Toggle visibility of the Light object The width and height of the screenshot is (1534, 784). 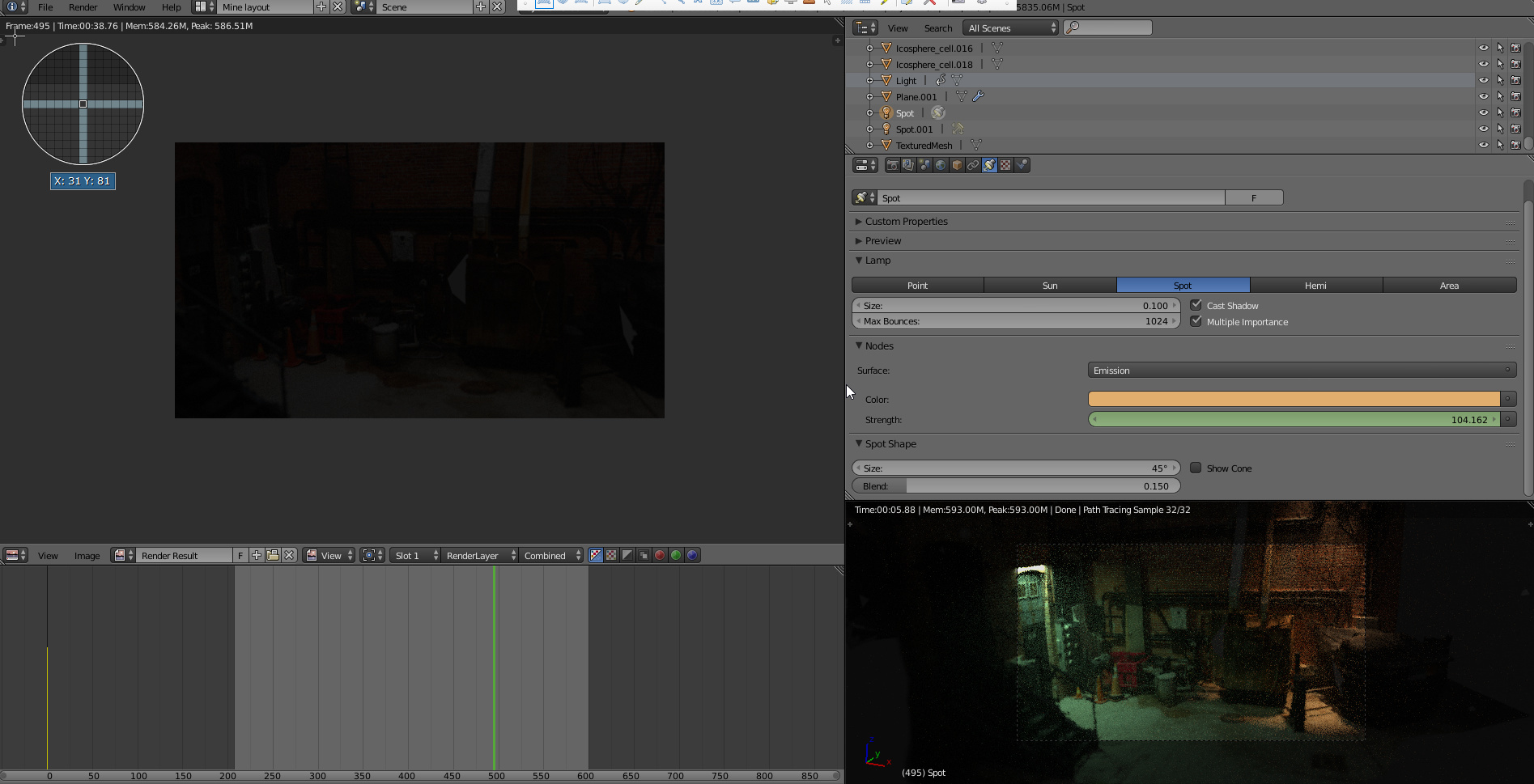tap(1484, 80)
